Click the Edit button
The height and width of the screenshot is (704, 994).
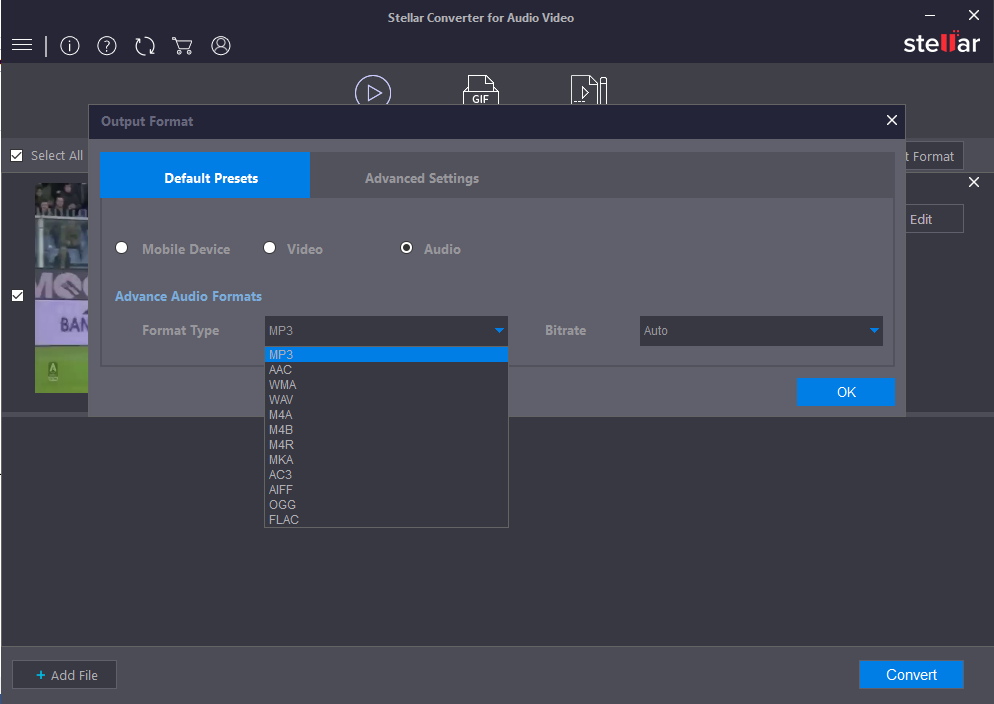[x=934, y=219]
